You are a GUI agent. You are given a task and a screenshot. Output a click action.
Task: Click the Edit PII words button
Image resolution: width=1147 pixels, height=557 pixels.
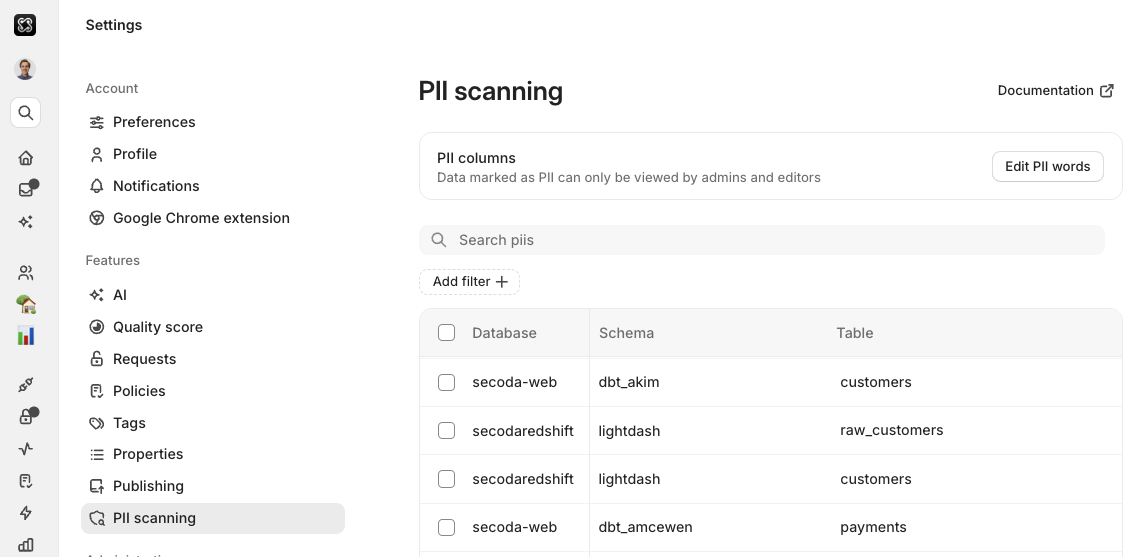click(1047, 167)
